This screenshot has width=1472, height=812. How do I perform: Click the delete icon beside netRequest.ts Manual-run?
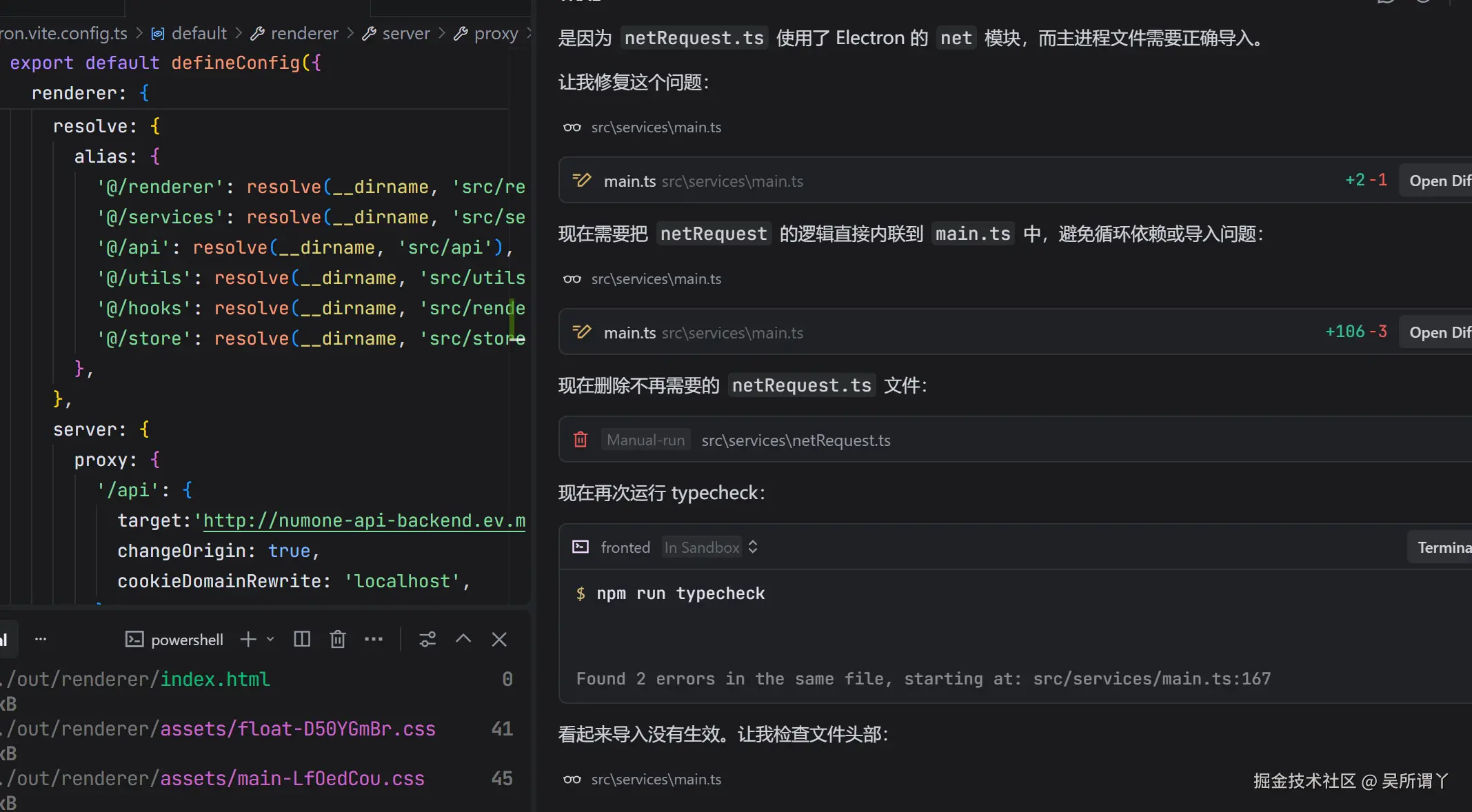[580, 439]
